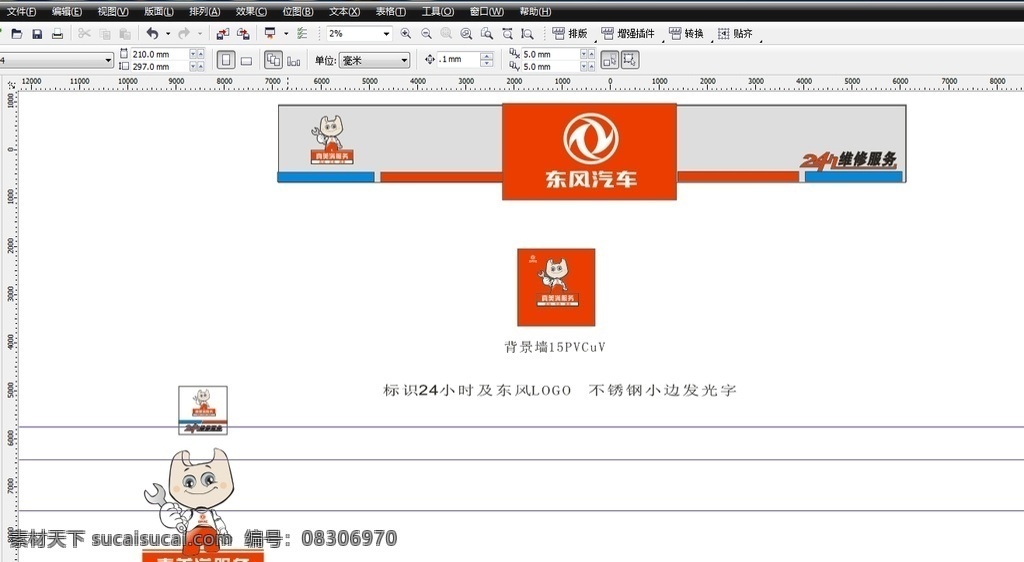Click the page height 297.0 mm field
1024x562 pixels.
click(x=160, y=67)
